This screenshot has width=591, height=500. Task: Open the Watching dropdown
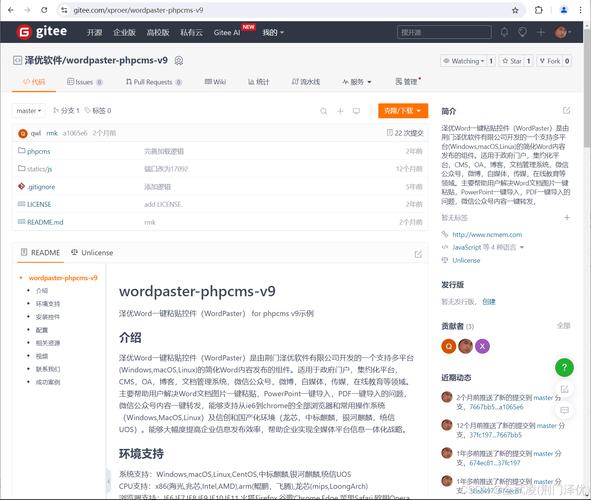464,61
